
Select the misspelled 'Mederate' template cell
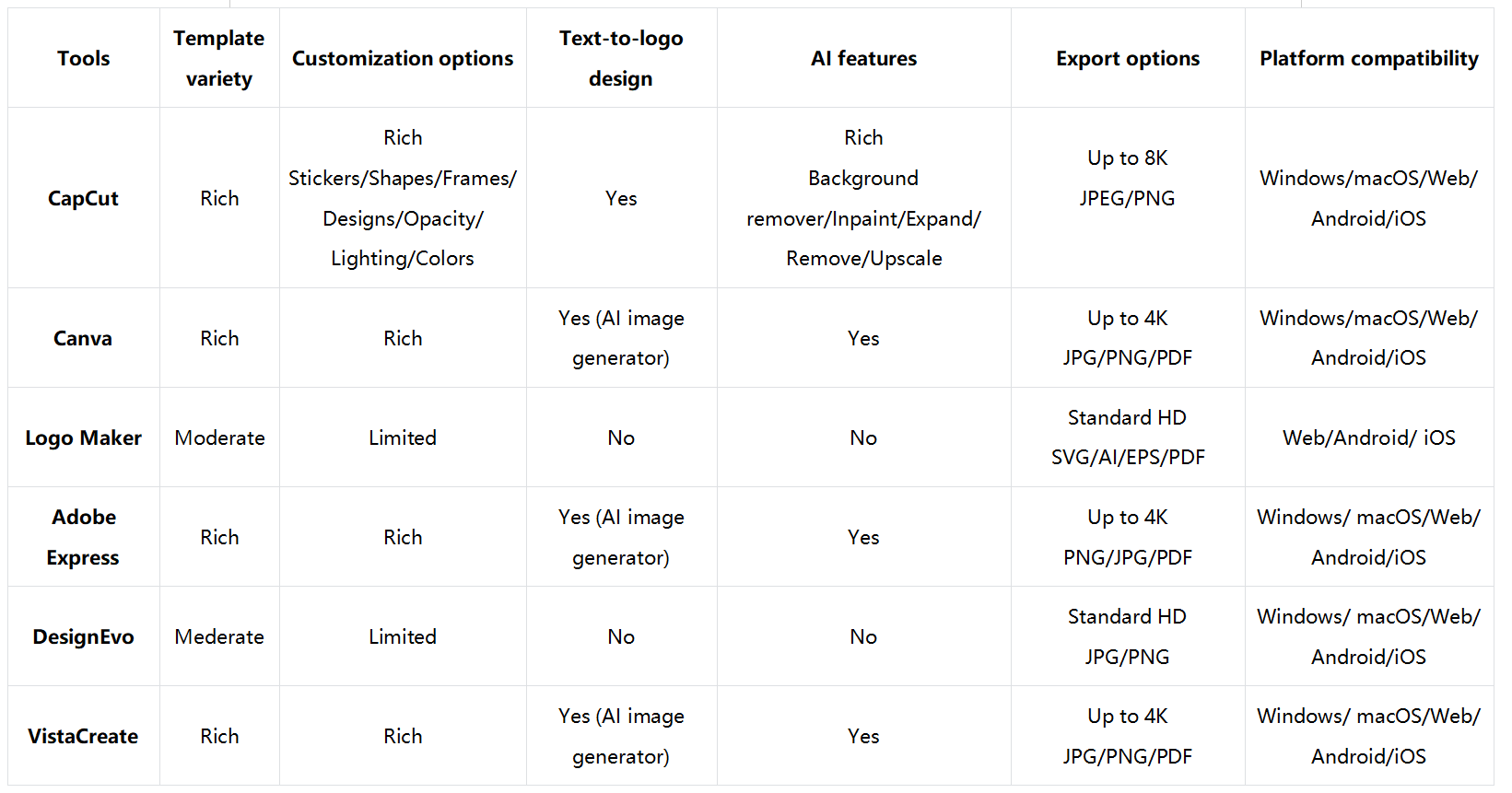click(x=219, y=636)
